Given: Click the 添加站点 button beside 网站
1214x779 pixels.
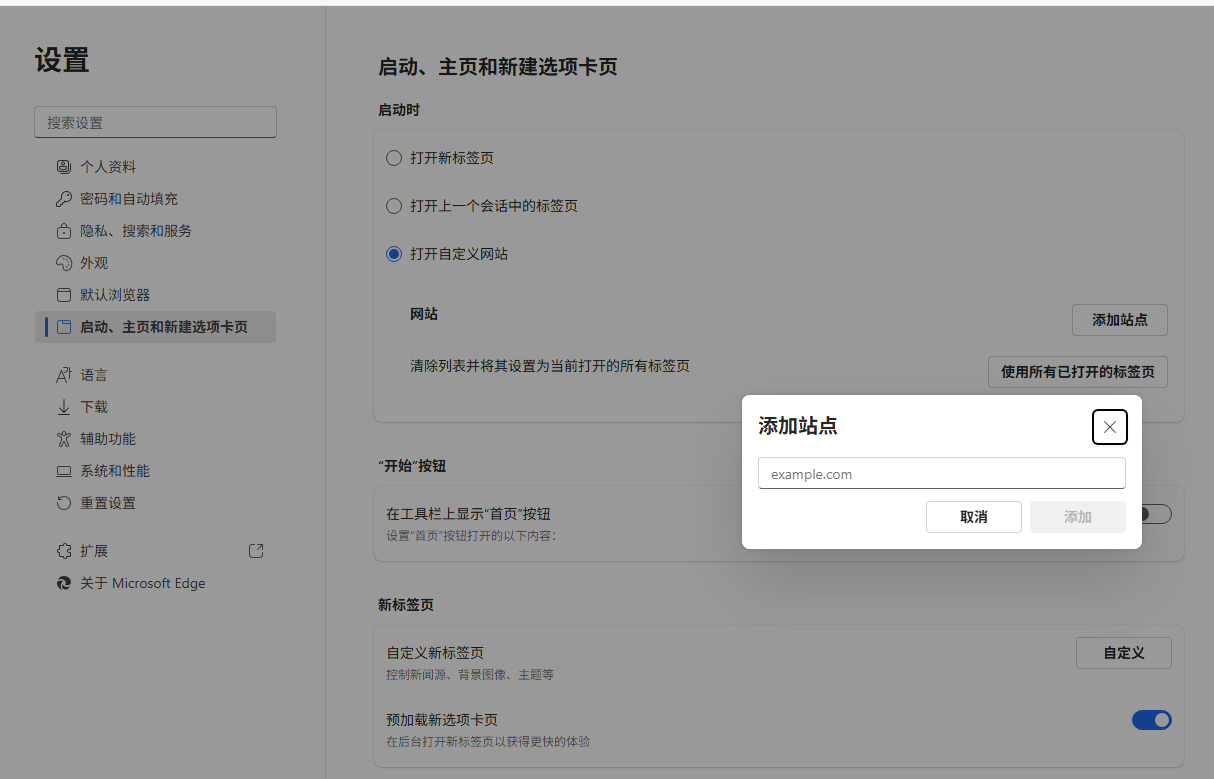Looking at the screenshot, I should click(x=1120, y=320).
